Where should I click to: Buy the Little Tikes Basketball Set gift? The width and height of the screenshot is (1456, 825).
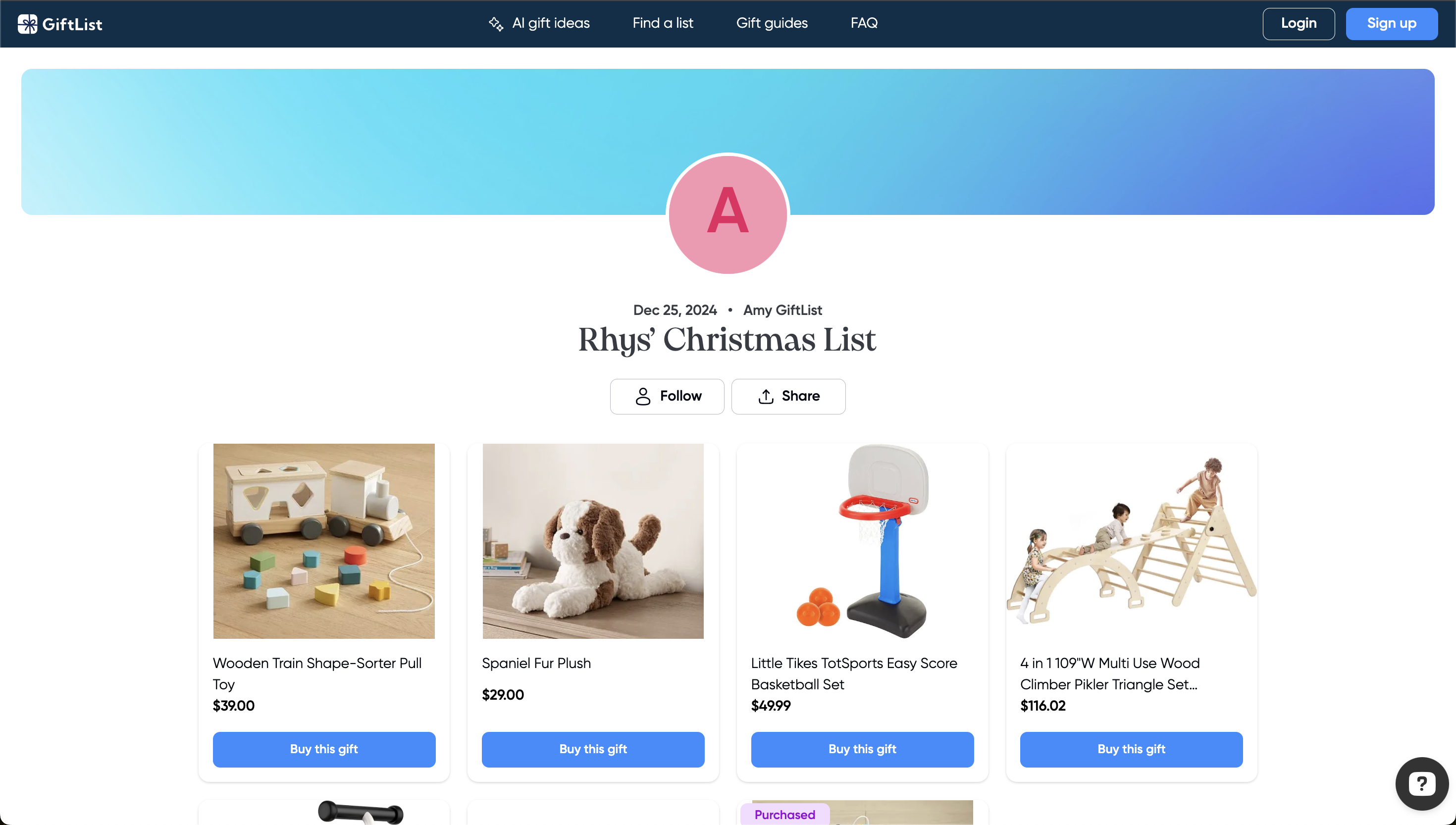(862, 749)
